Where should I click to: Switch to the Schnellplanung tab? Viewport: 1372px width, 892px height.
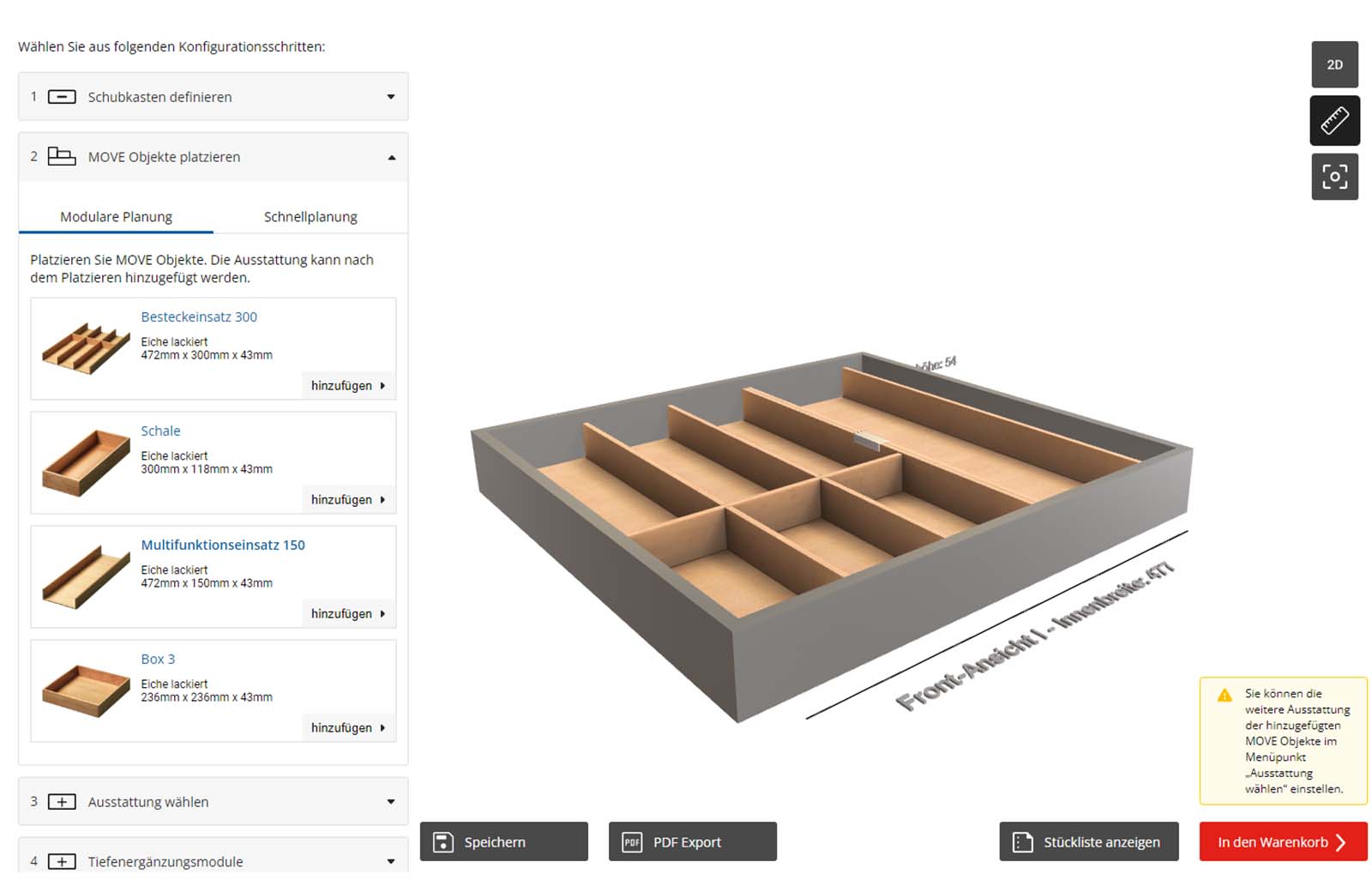pyautogui.click(x=310, y=216)
